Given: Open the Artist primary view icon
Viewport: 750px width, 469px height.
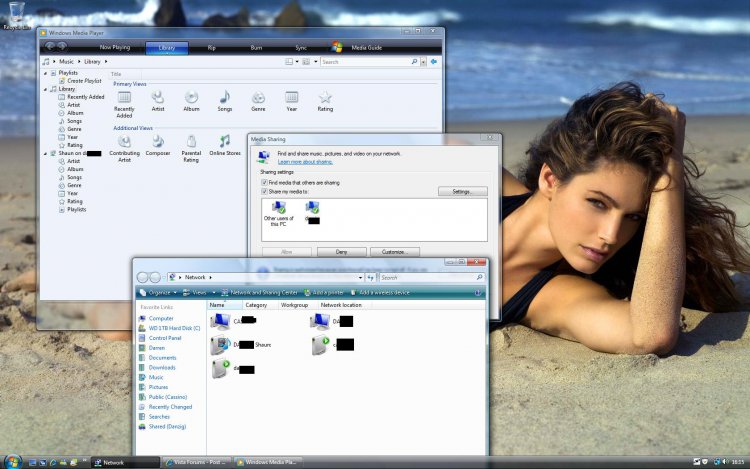Looking at the screenshot, I should [x=158, y=97].
